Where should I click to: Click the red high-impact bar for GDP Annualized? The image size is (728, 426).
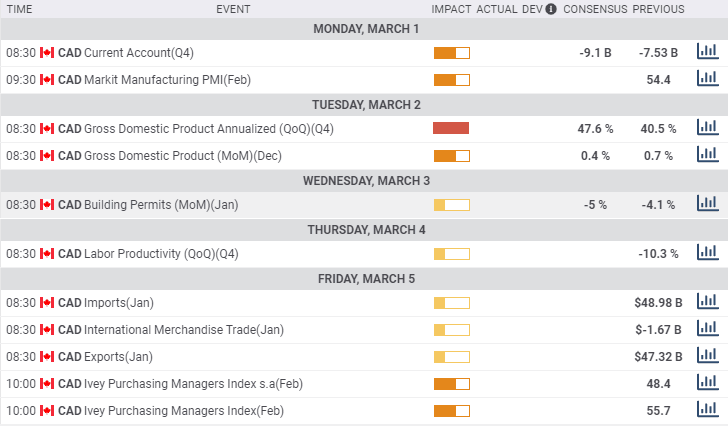[x=451, y=128]
